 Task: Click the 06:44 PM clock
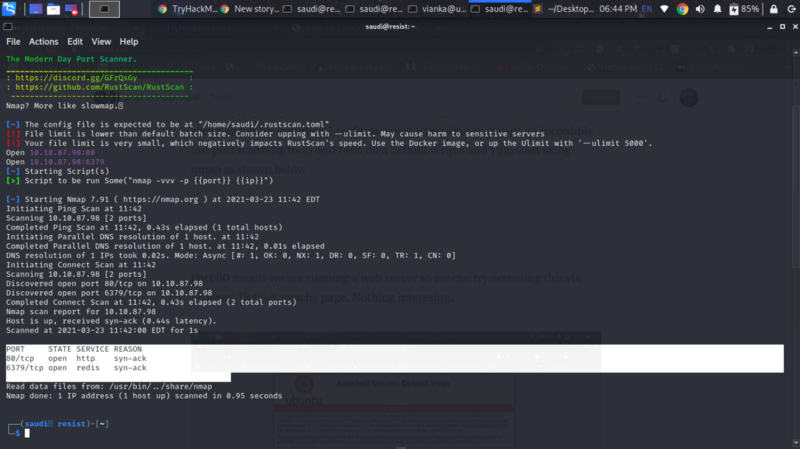point(618,9)
